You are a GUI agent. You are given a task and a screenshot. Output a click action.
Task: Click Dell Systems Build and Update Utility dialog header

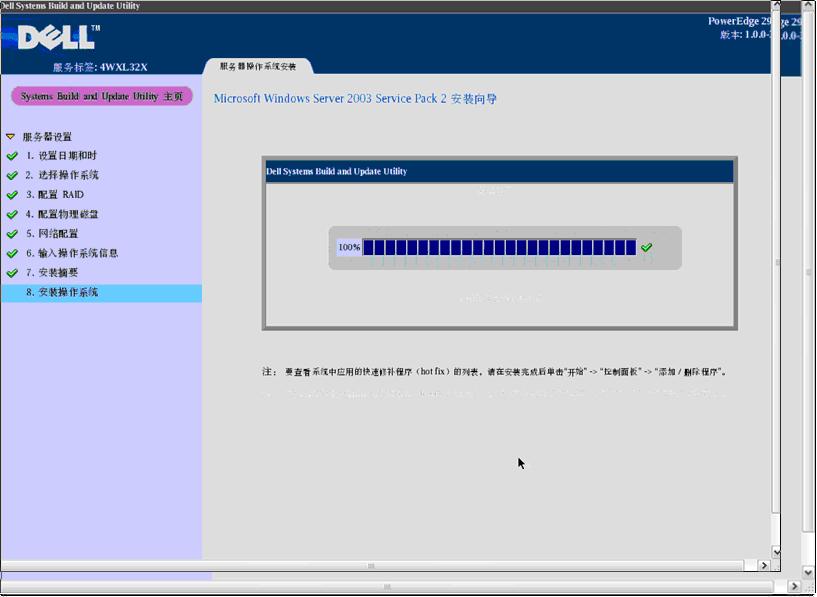click(x=499, y=171)
